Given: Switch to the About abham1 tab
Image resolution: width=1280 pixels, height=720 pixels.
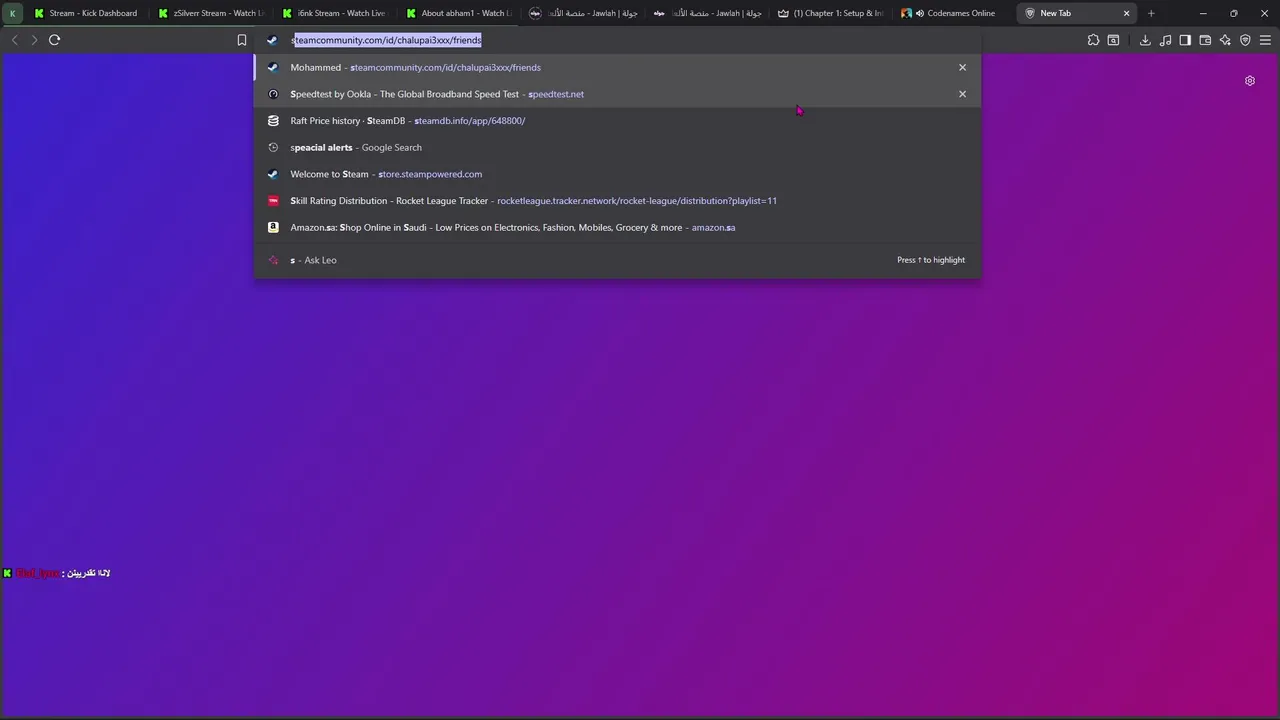Looking at the screenshot, I should [458, 13].
